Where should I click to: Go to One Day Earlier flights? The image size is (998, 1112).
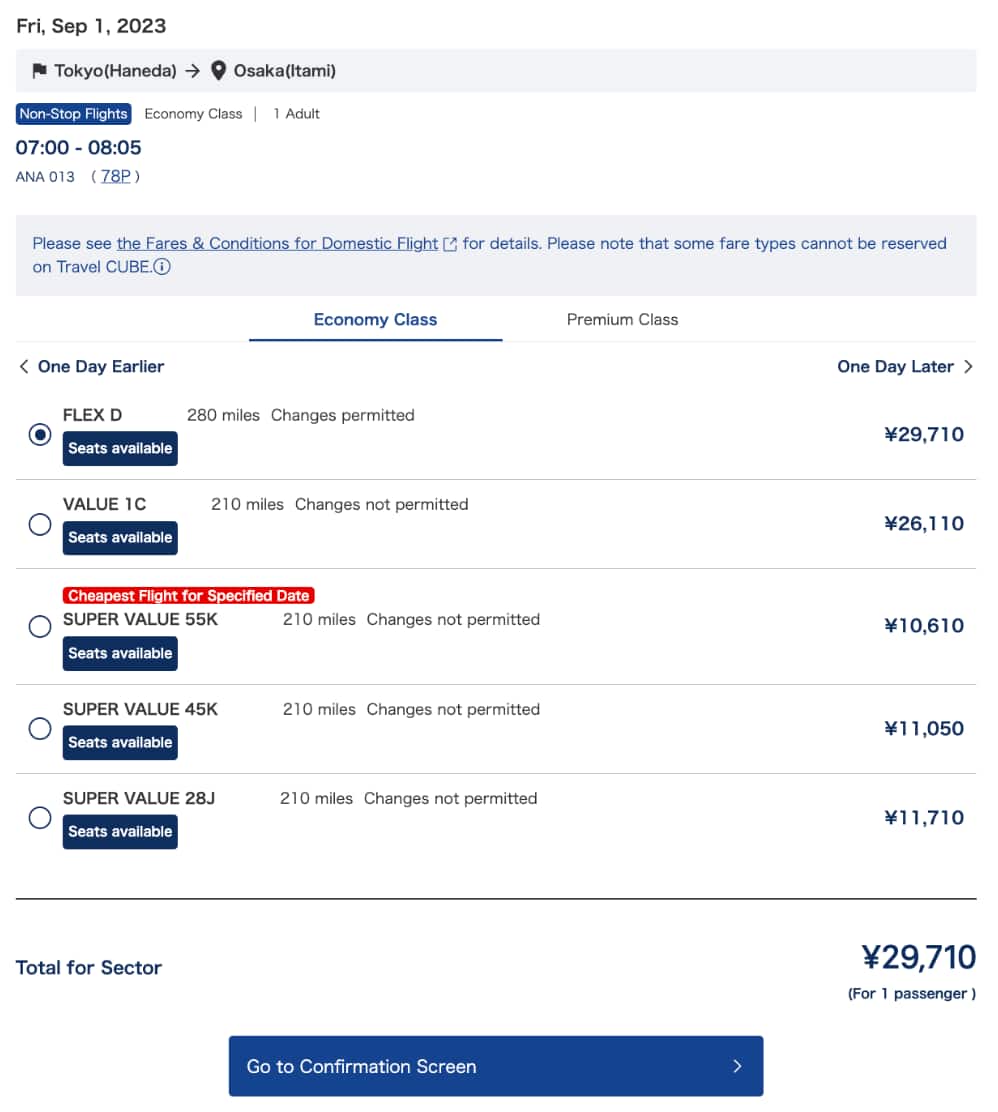pos(100,367)
